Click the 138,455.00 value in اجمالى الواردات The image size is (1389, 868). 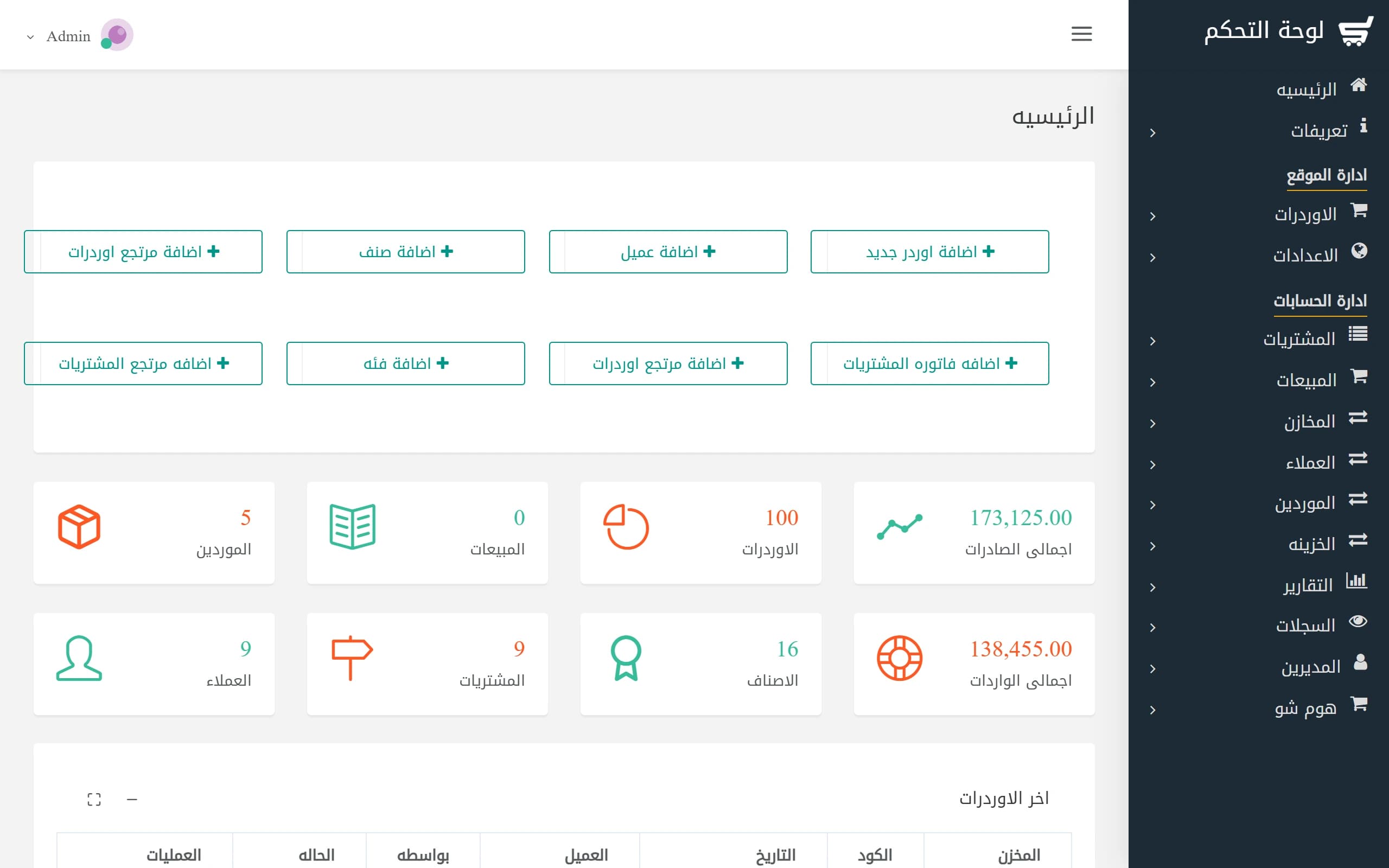click(x=1021, y=649)
